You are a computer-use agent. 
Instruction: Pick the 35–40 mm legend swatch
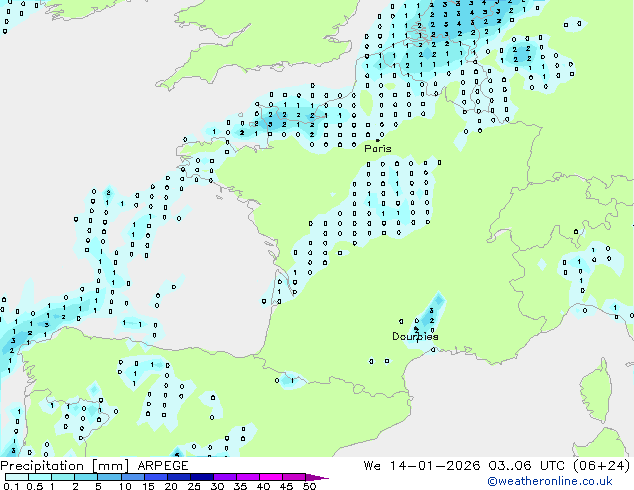click(247, 477)
